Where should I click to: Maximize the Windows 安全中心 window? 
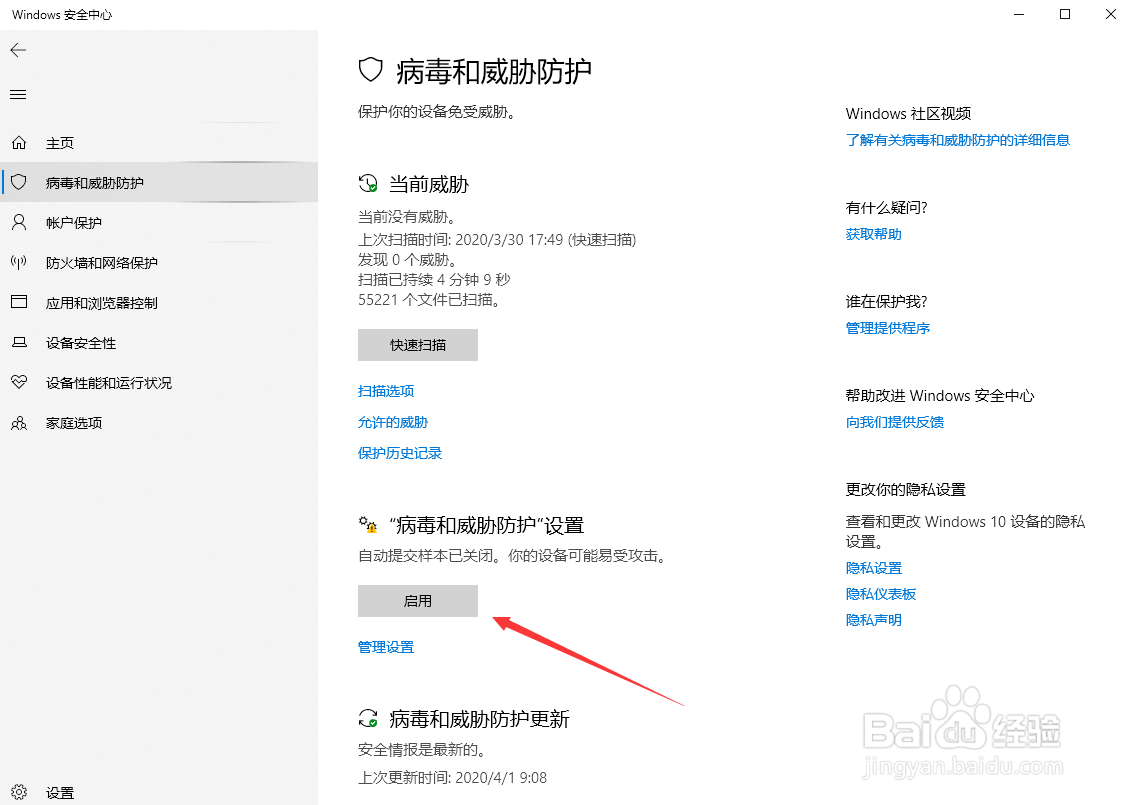coord(1065,14)
